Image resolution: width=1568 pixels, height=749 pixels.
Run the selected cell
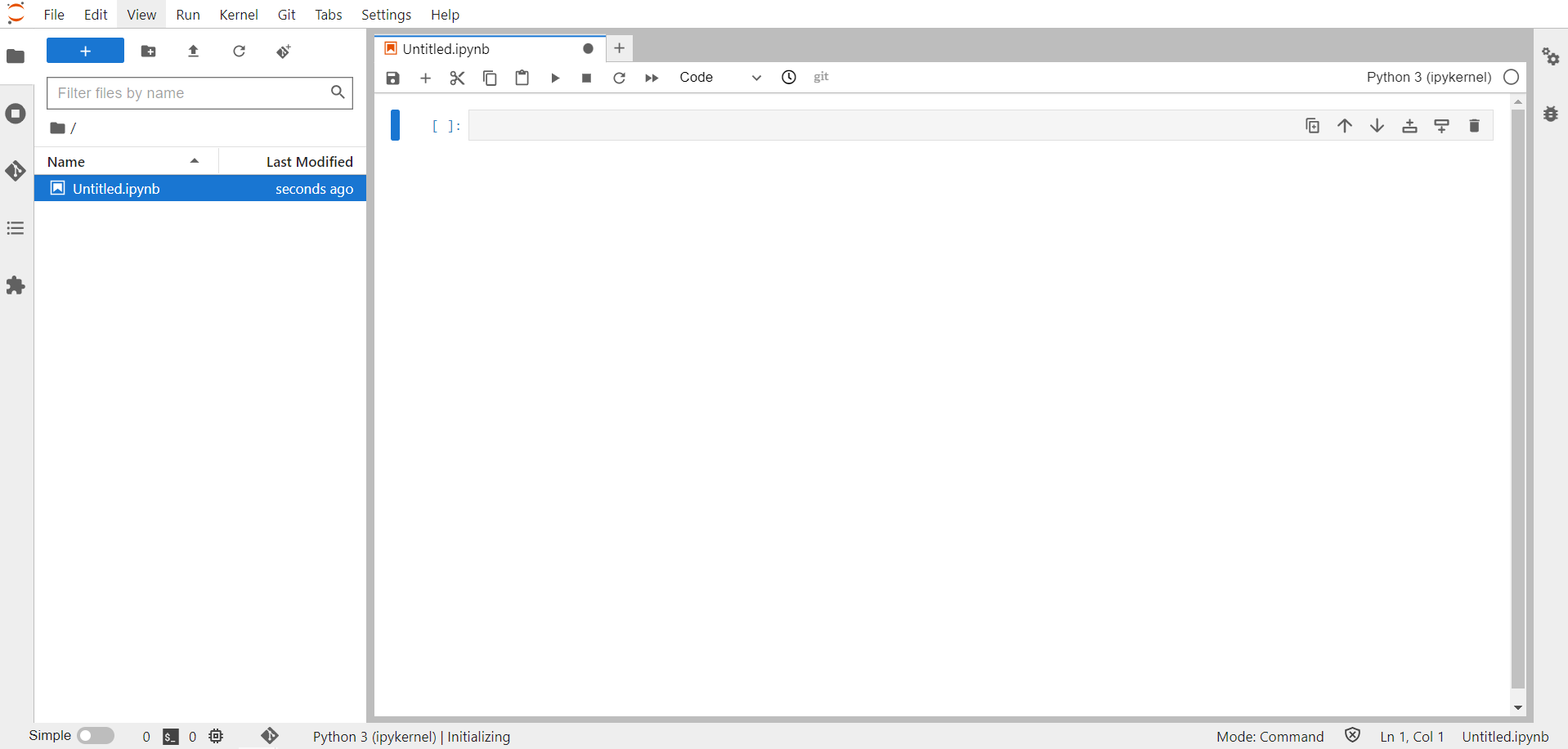[x=555, y=78]
